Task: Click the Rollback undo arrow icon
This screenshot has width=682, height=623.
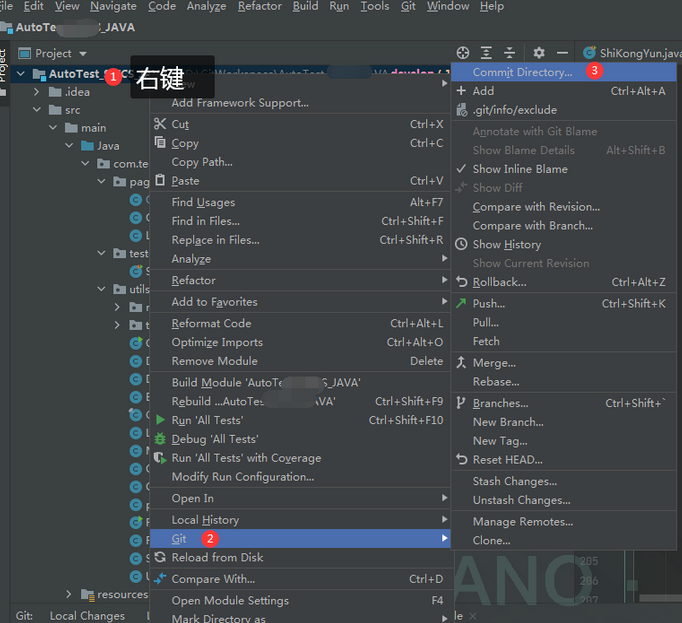Action: (461, 282)
